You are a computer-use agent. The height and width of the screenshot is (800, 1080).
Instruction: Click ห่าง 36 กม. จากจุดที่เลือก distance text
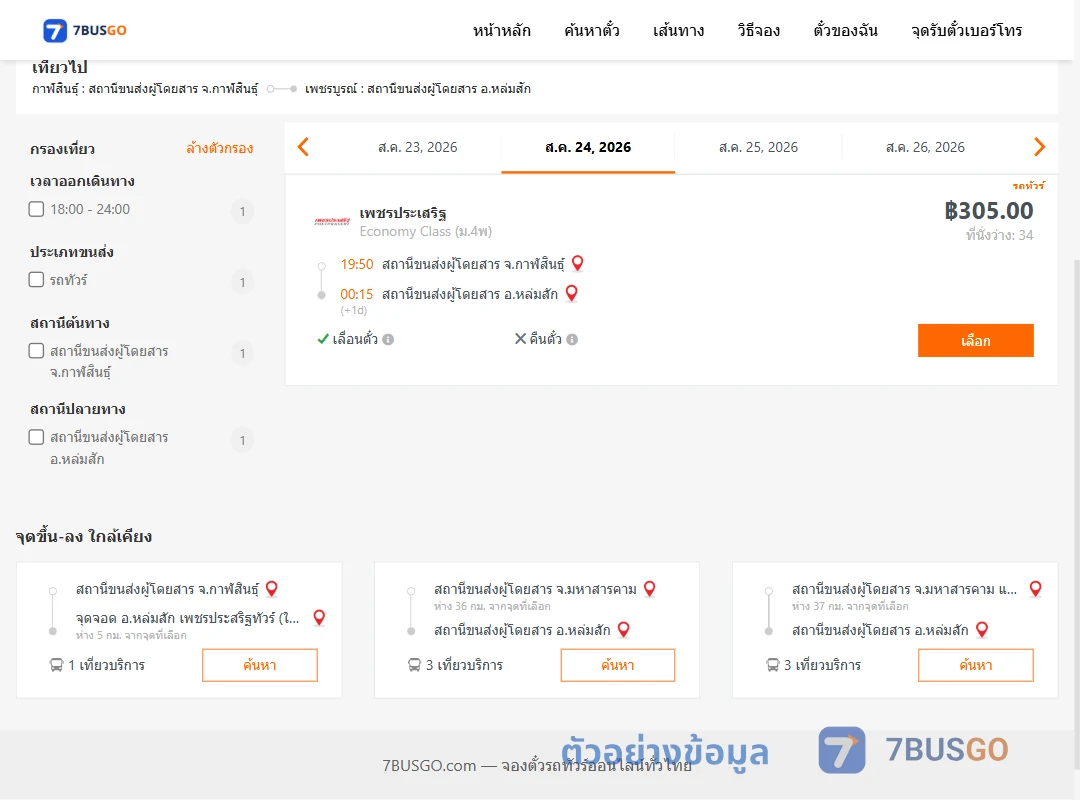(x=492, y=606)
